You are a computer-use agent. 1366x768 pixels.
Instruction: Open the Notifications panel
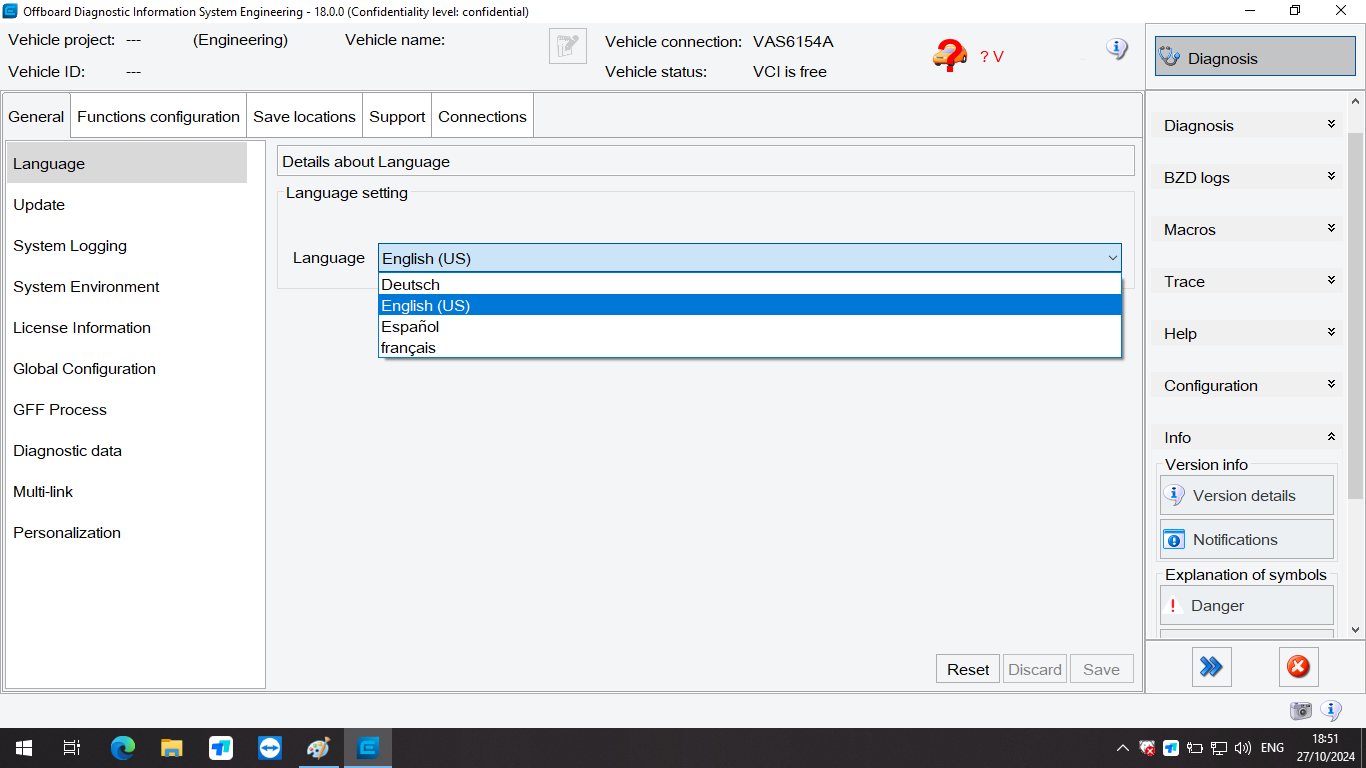coord(1246,539)
